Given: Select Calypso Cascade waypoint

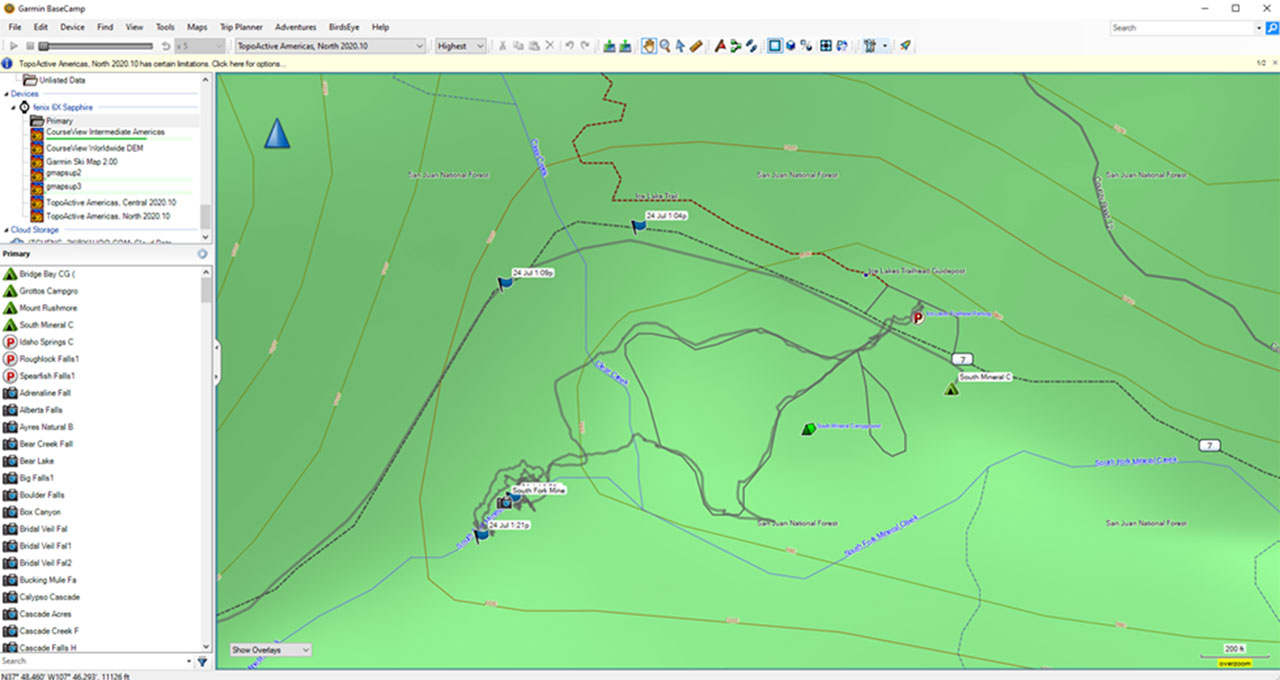Looking at the screenshot, I should click(50, 597).
